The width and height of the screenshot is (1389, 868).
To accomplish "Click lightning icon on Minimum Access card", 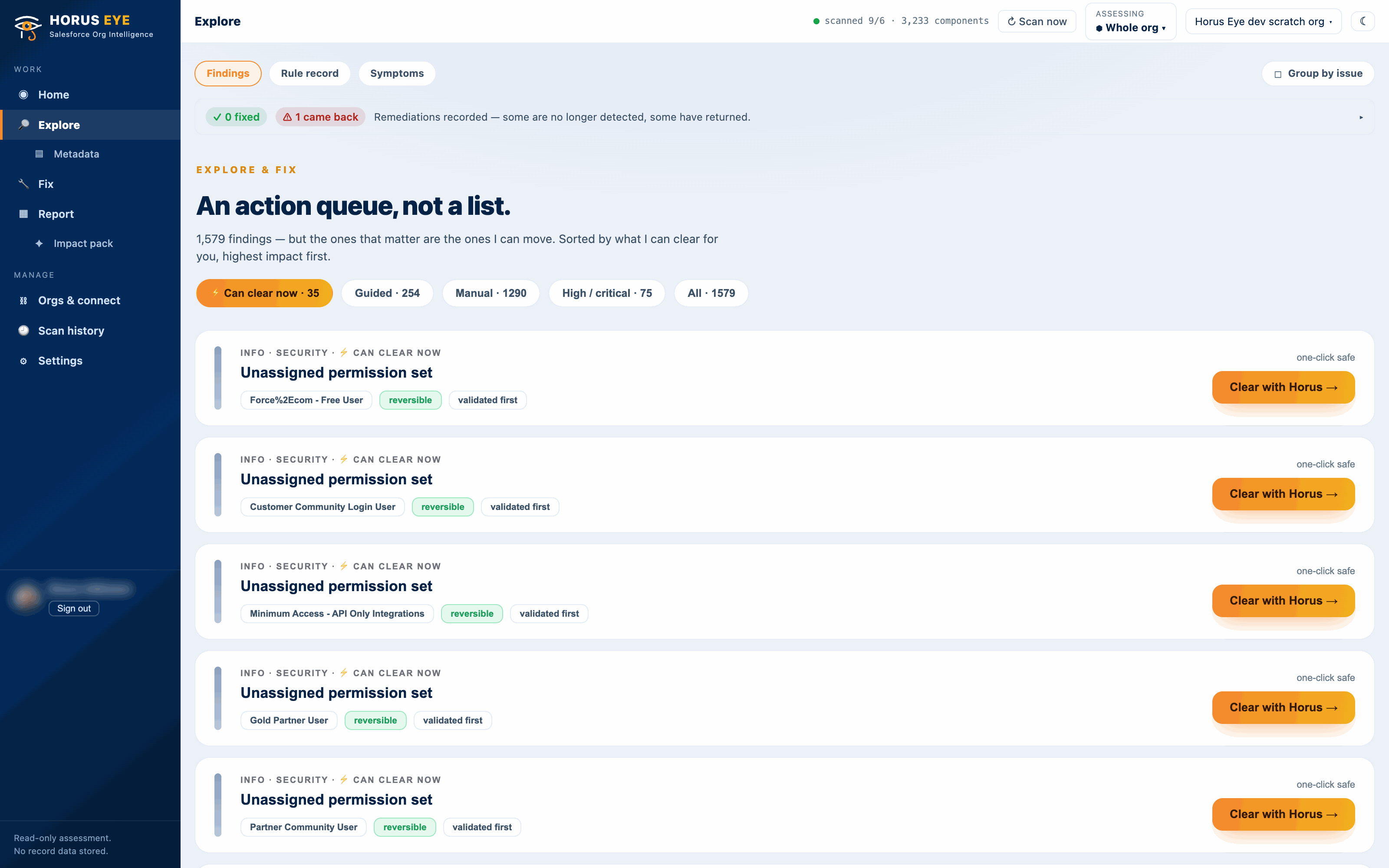I will pos(344,566).
